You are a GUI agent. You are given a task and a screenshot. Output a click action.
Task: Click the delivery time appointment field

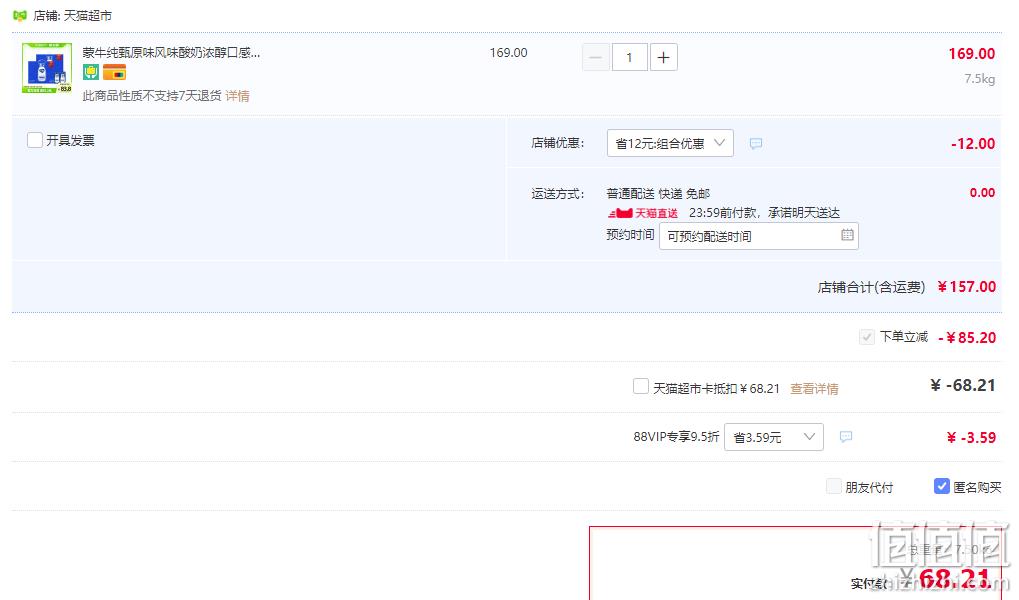pos(758,236)
